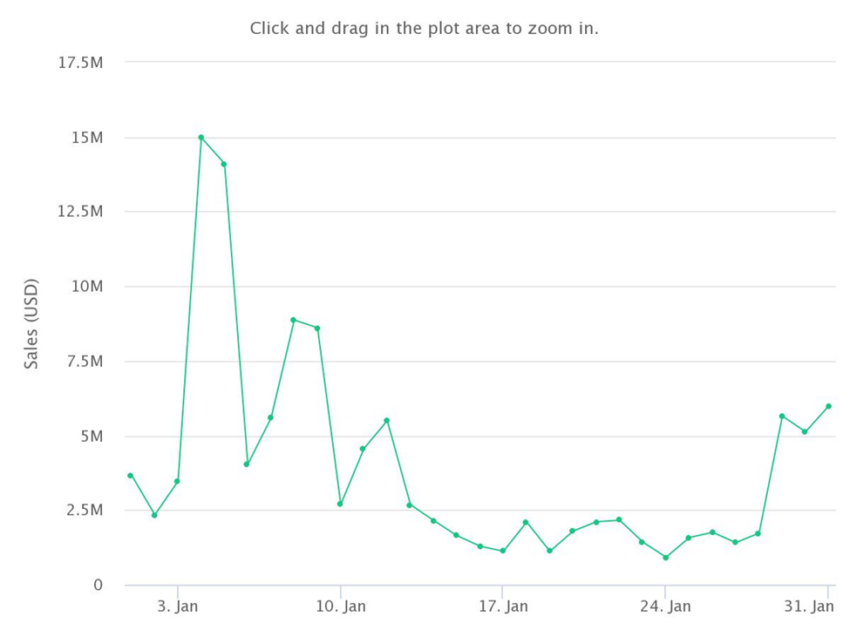Image resolution: width=850 pixels, height=637 pixels.
Task: Click the 5M y-axis label
Action: tap(92, 436)
